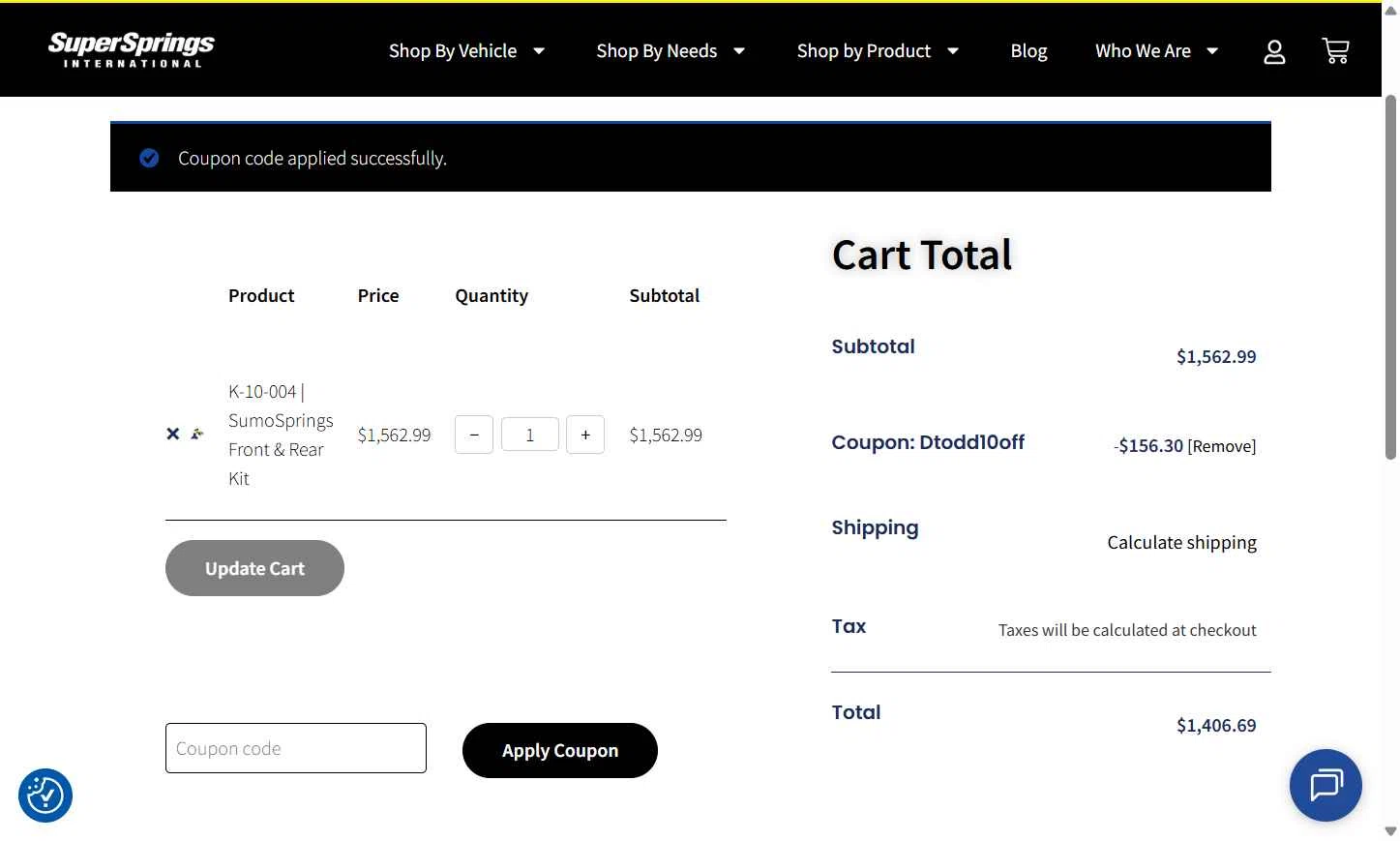The height and width of the screenshot is (841, 1400).
Task: Click 'Taxes will be calculated at checkout' text
Action: coord(1127,630)
